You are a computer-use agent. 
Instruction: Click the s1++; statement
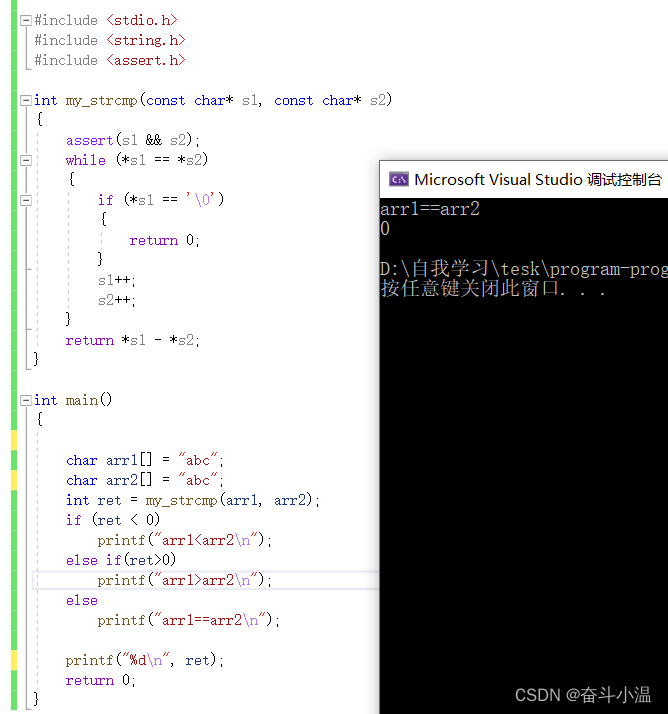tap(117, 280)
